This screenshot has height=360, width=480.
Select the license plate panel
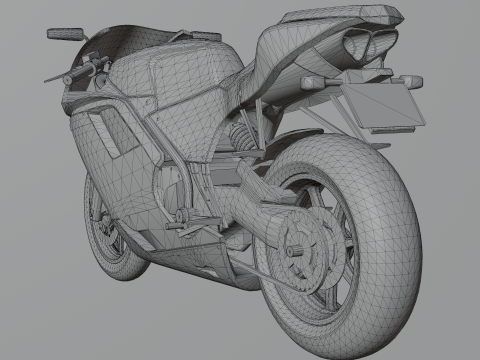click(383, 105)
